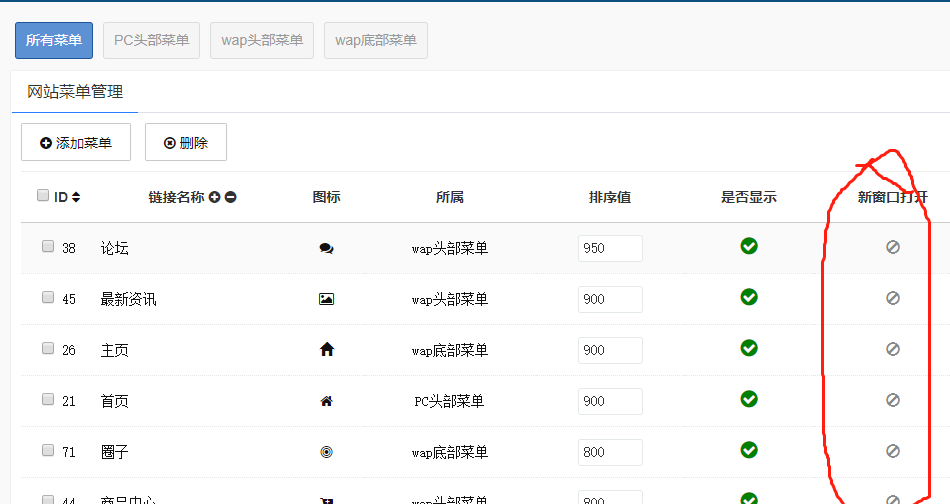Click the 添加菜单 button
This screenshot has height=504, width=950.
76,143
